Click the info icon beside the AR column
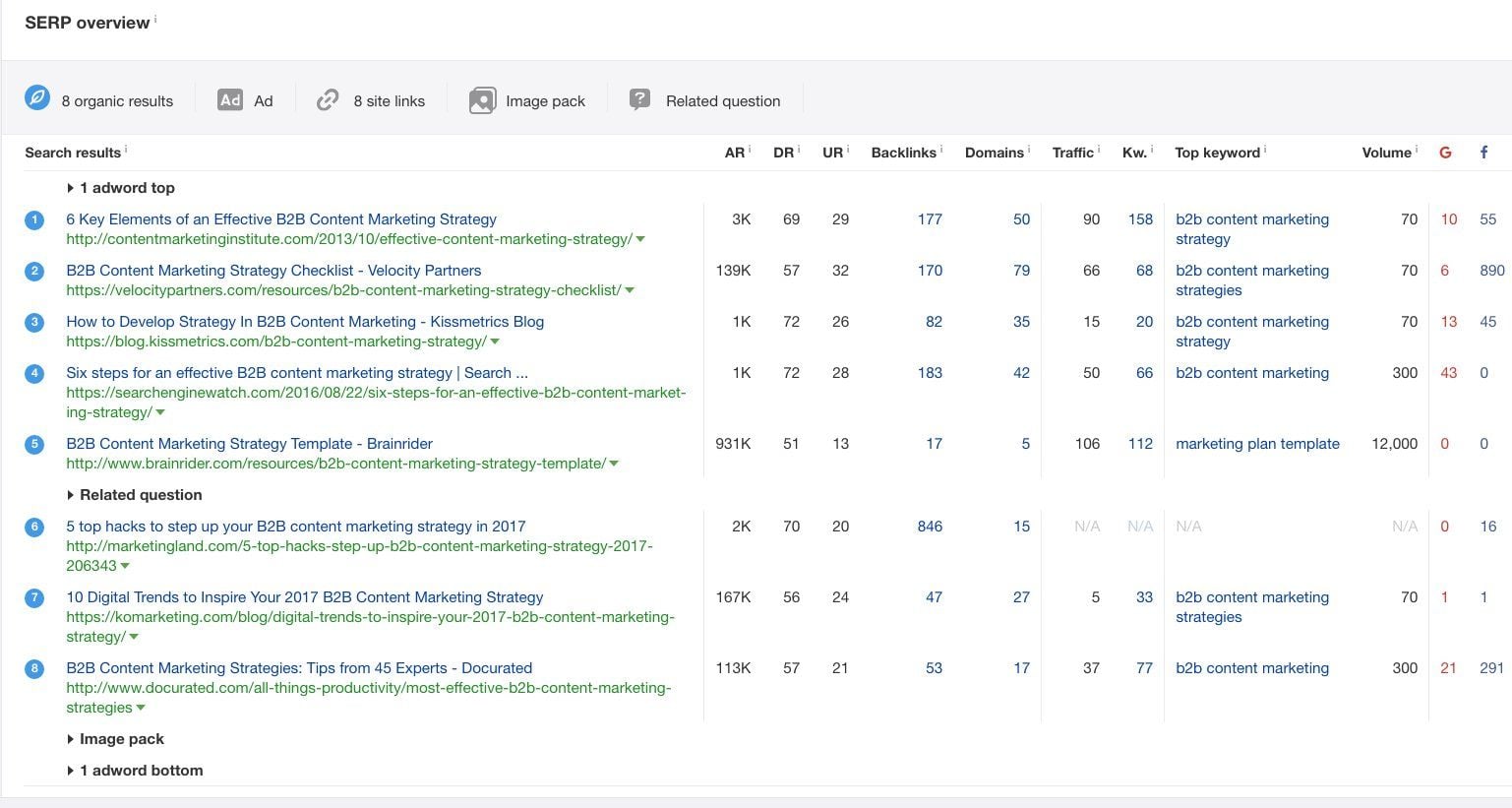 748,147
